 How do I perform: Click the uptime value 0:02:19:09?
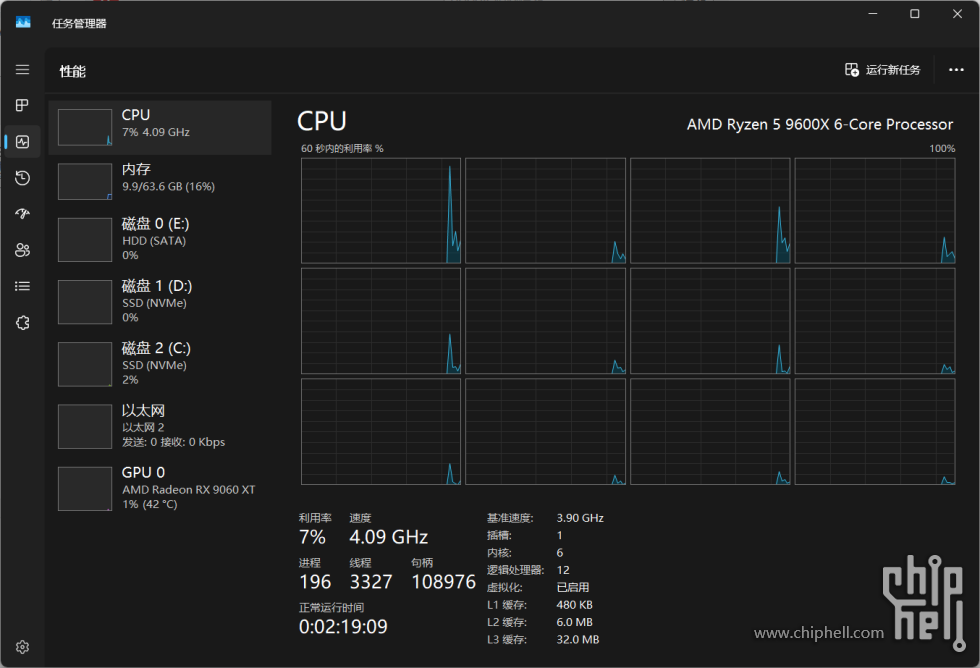click(343, 627)
